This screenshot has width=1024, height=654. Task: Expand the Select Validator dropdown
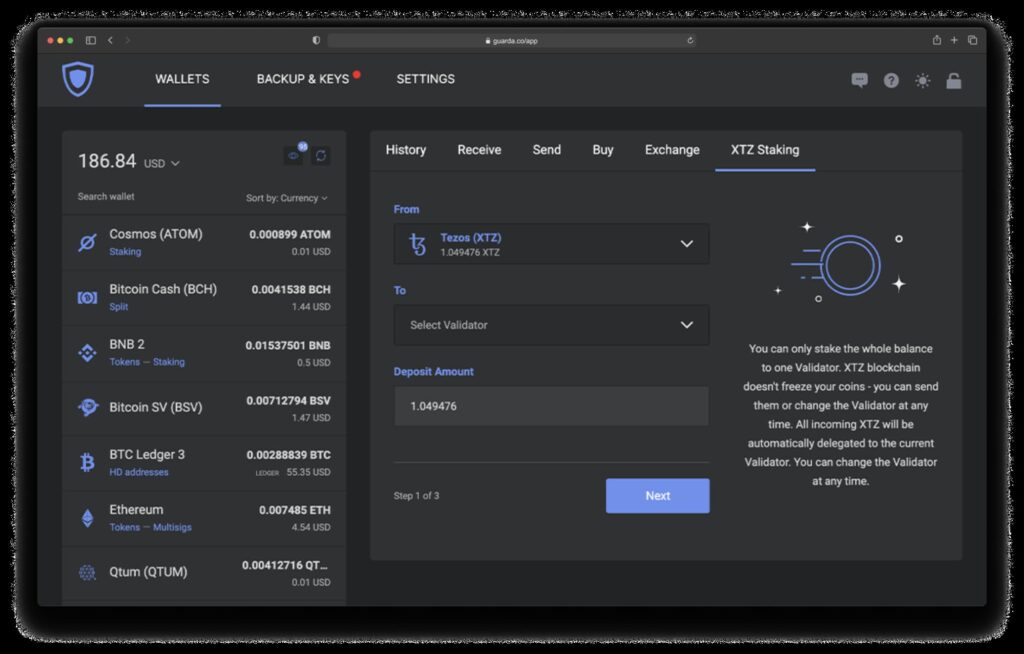pyautogui.click(x=551, y=325)
